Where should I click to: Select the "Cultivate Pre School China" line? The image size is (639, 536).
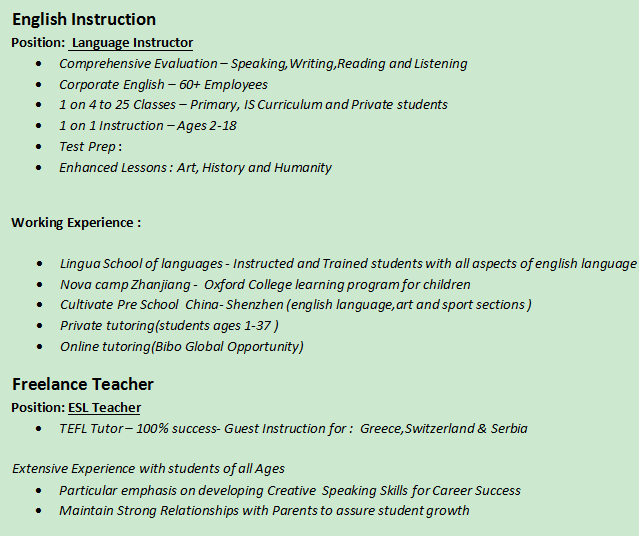(x=295, y=305)
